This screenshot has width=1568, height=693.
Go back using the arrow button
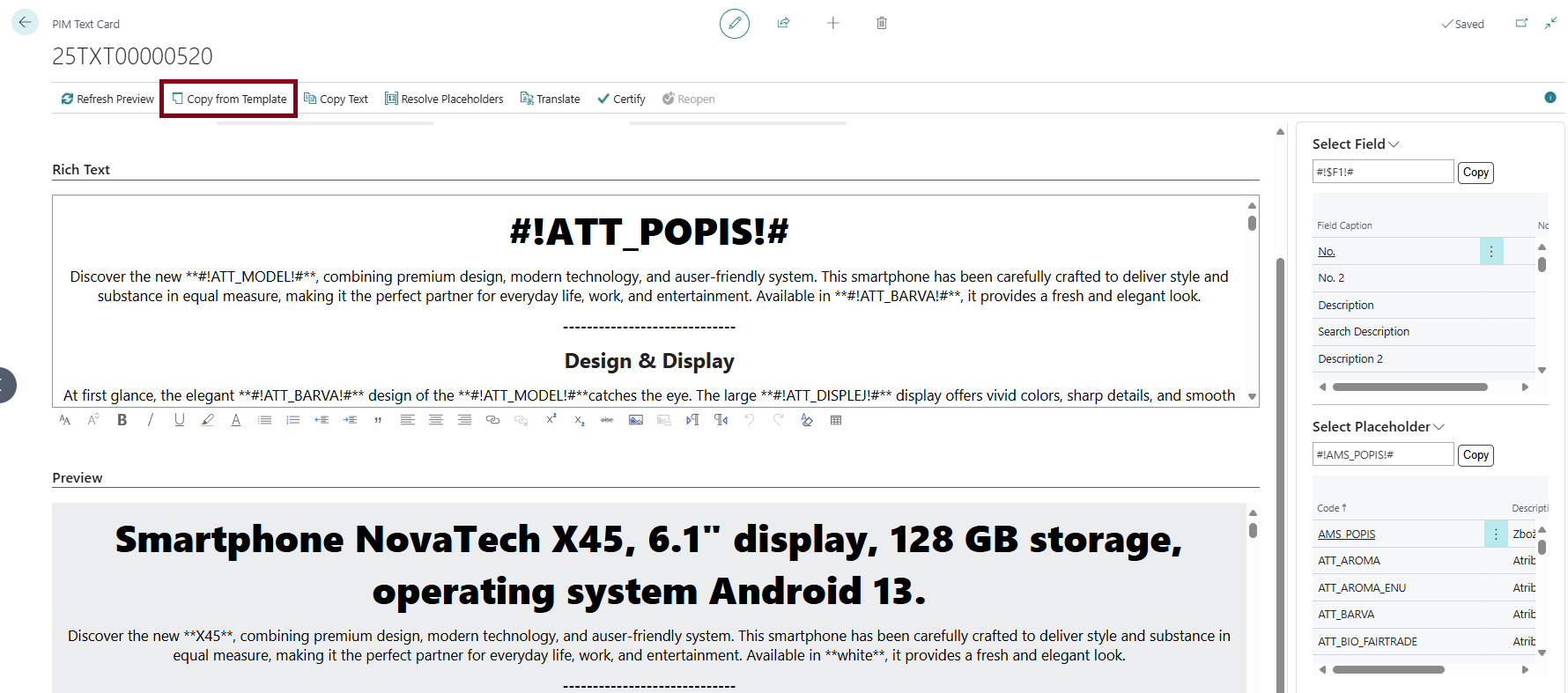click(x=25, y=22)
